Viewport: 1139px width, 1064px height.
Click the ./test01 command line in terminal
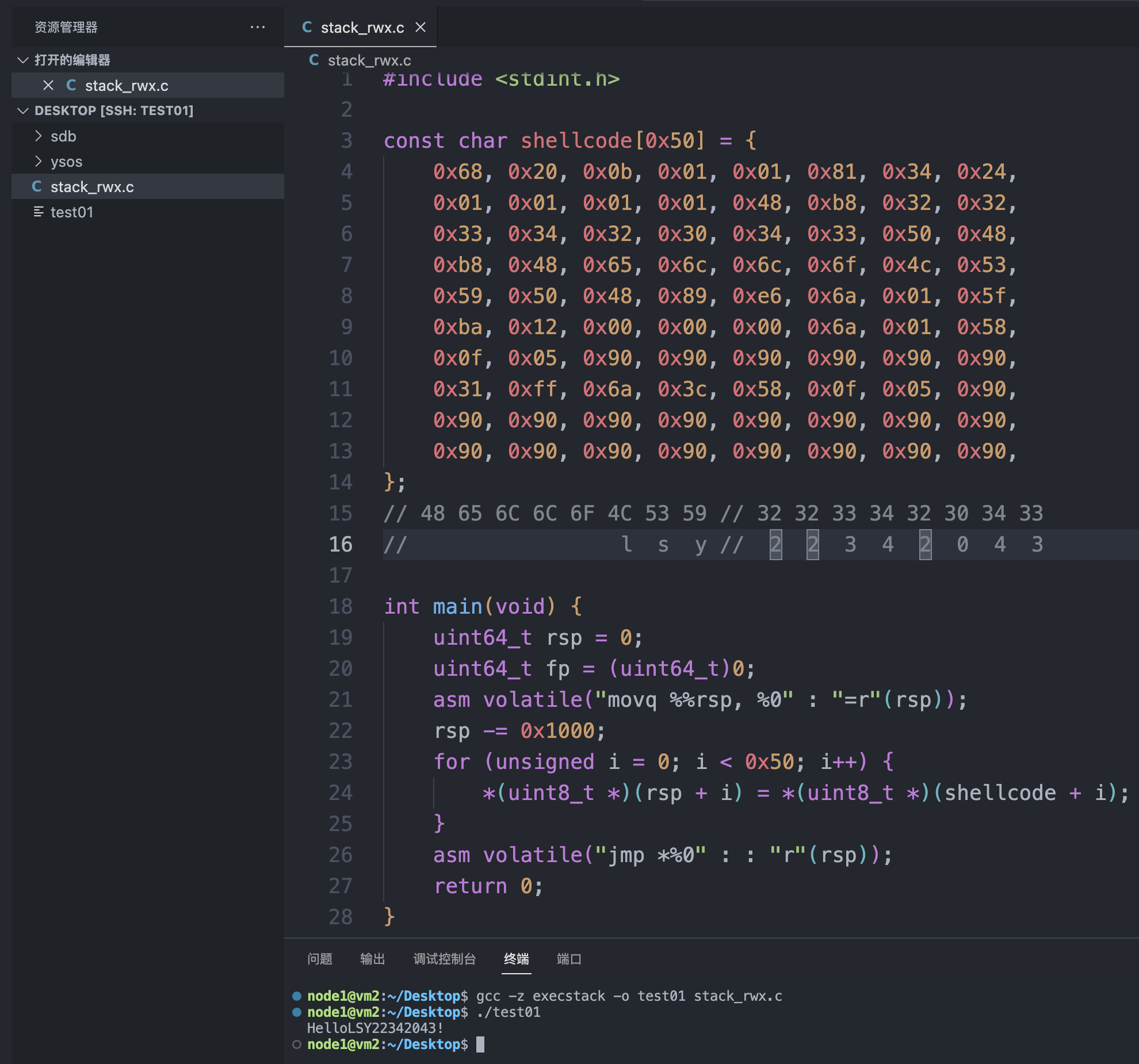click(x=509, y=1012)
